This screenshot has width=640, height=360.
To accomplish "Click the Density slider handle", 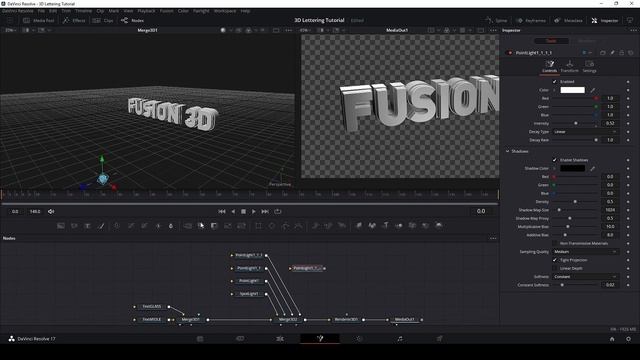I will [x=575, y=202].
